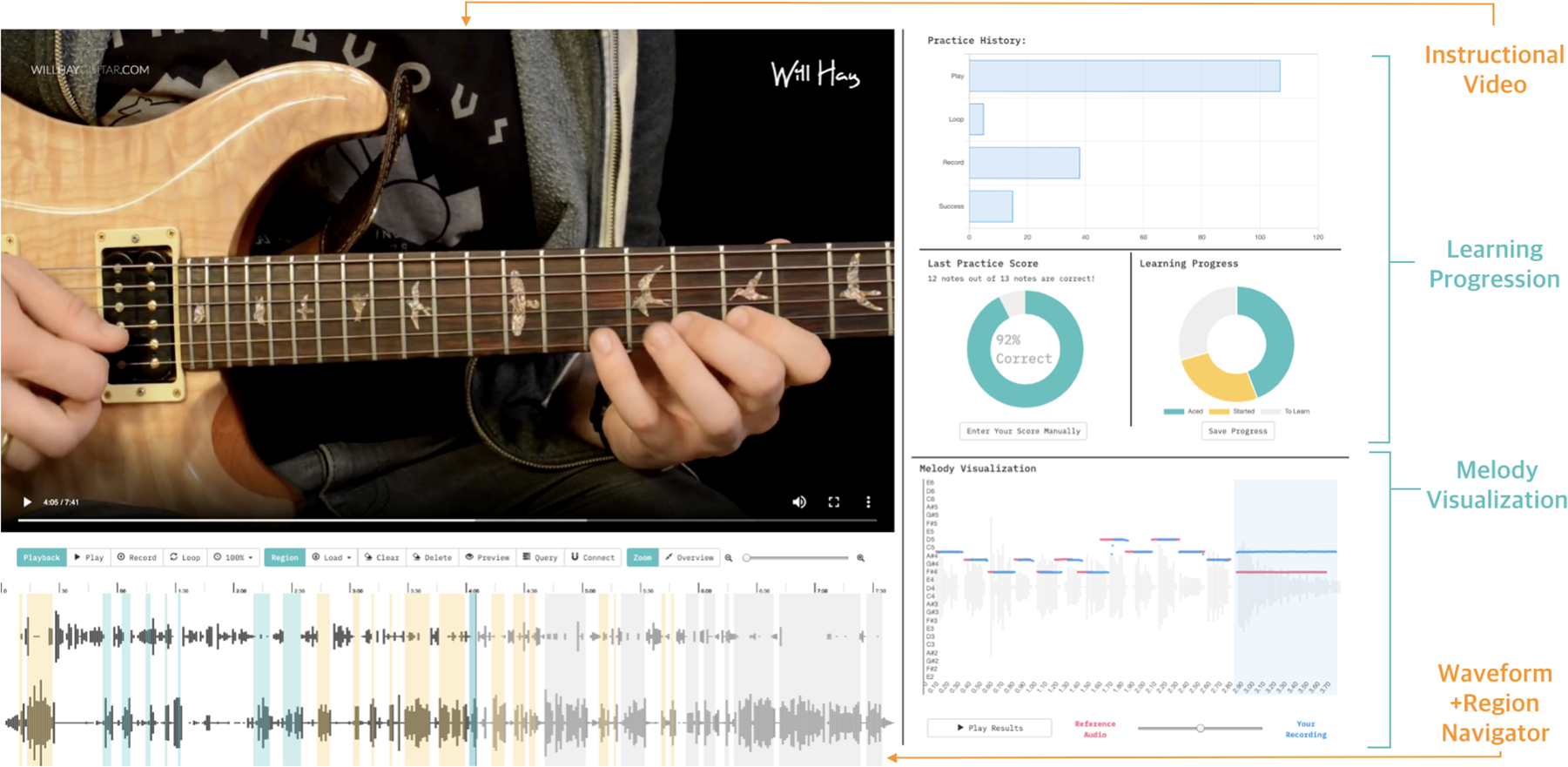Open the video's three-dot options menu
Screen dimensions: 1568x767
[x=868, y=502]
